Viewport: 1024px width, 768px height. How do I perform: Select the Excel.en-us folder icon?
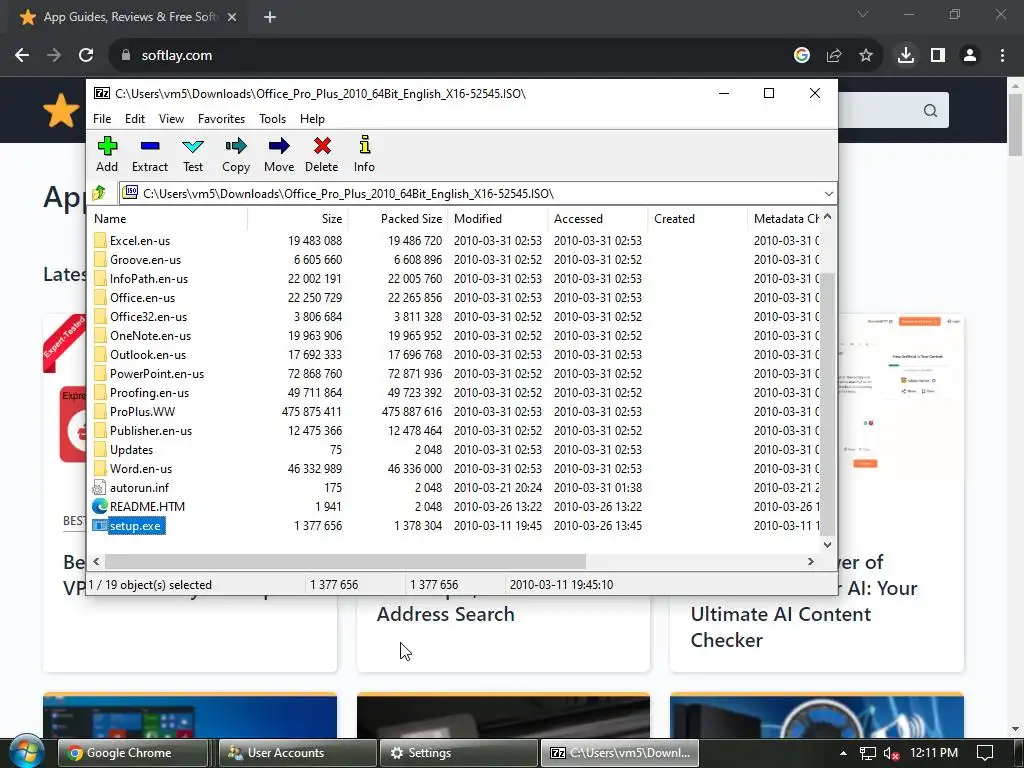tap(100, 240)
